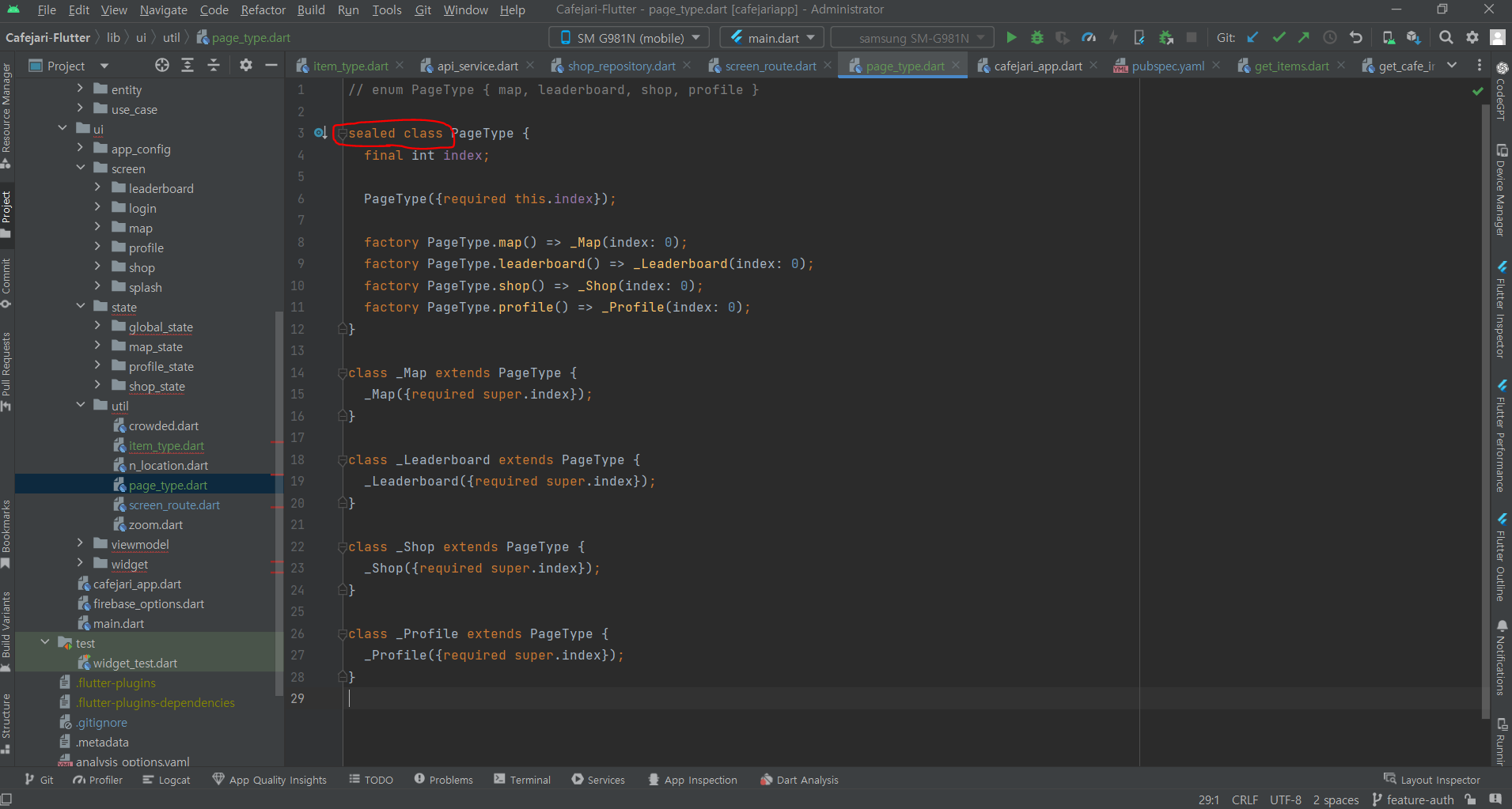Expand the leaderboard folder
This screenshot has height=809, width=1512.
97,187
